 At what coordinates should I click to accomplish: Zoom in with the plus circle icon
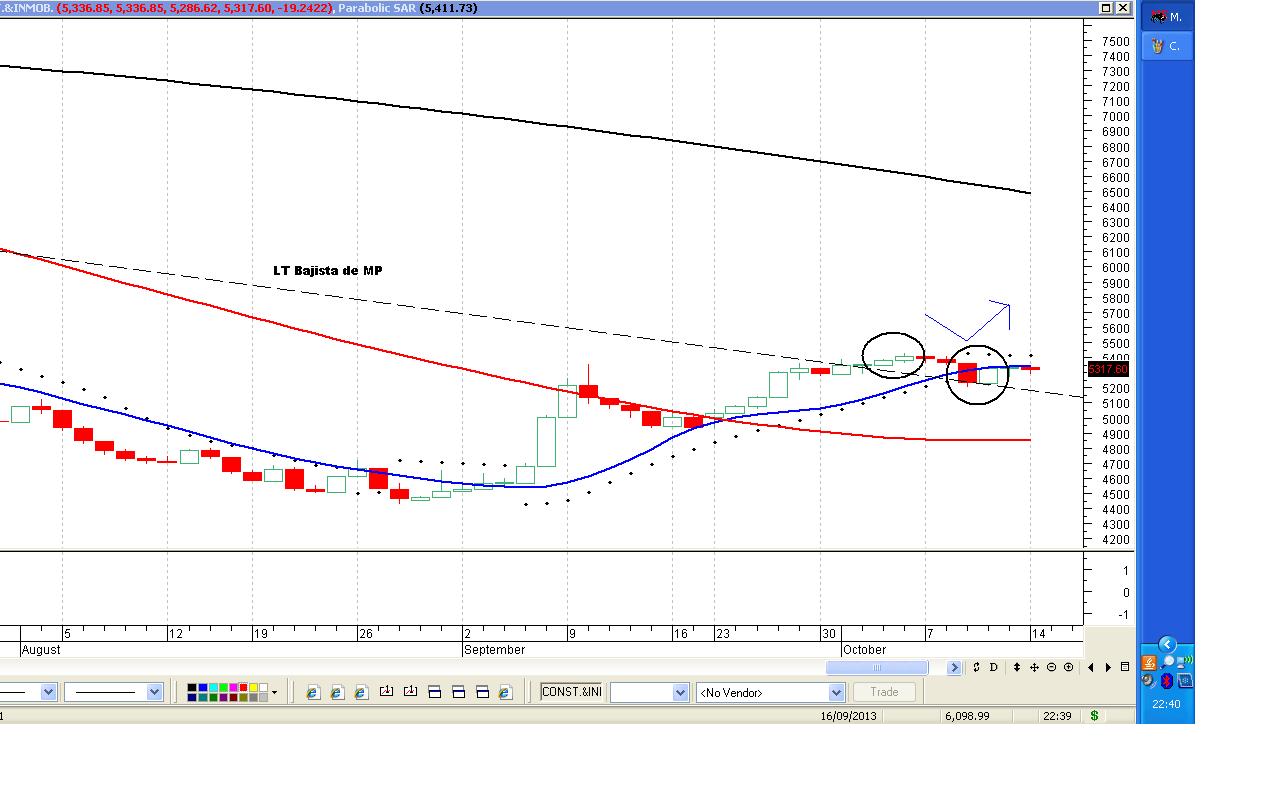click(1069, 667)
